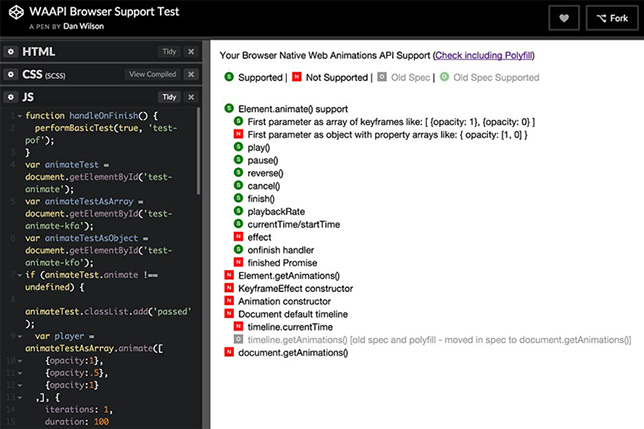View Compiled CSS
The image size is (644, 429).
tap(152, 74)
